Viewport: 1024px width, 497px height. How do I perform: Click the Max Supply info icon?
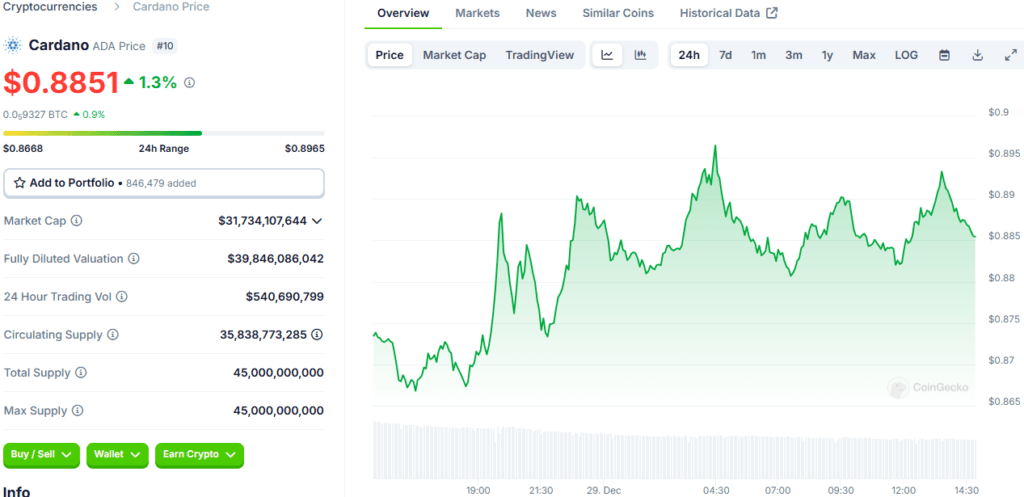(x=78, y=411)
